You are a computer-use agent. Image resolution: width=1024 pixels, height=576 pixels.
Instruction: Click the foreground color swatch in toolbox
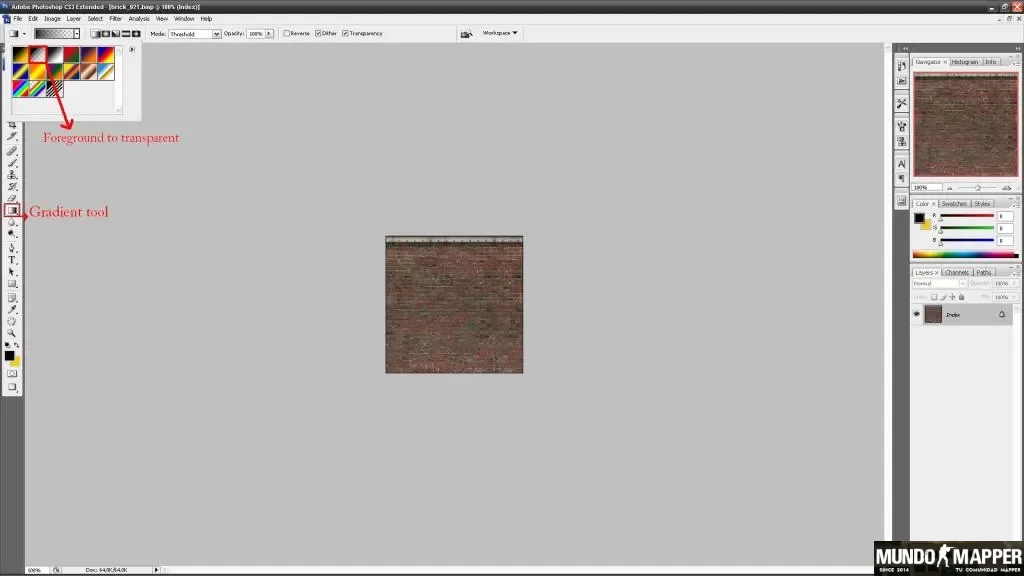click(9, 356)
